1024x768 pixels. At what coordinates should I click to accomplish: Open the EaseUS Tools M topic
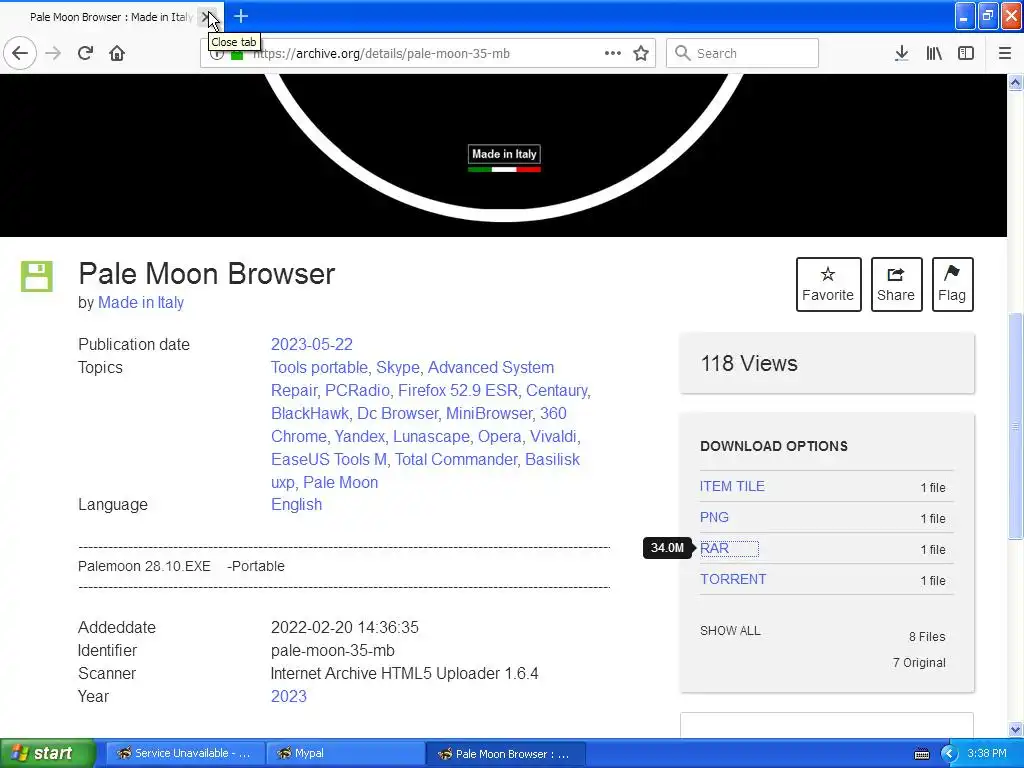(328, 459)
